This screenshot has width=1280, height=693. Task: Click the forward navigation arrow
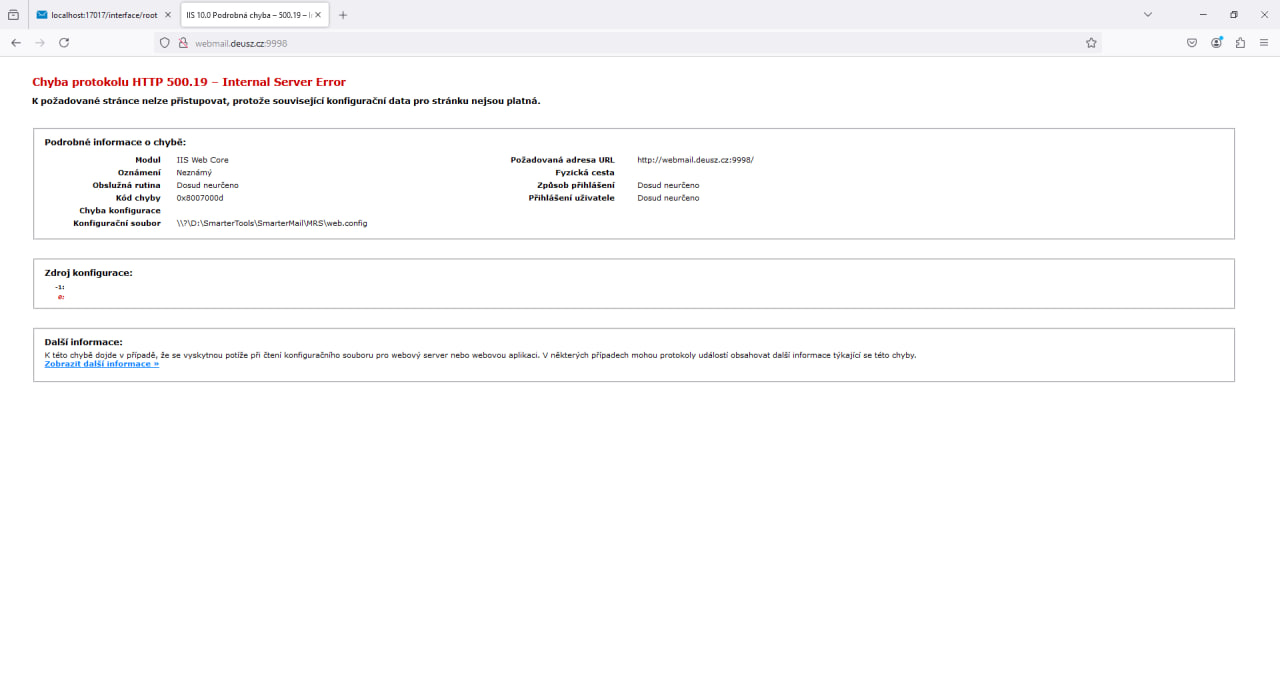tap(40, 43)
